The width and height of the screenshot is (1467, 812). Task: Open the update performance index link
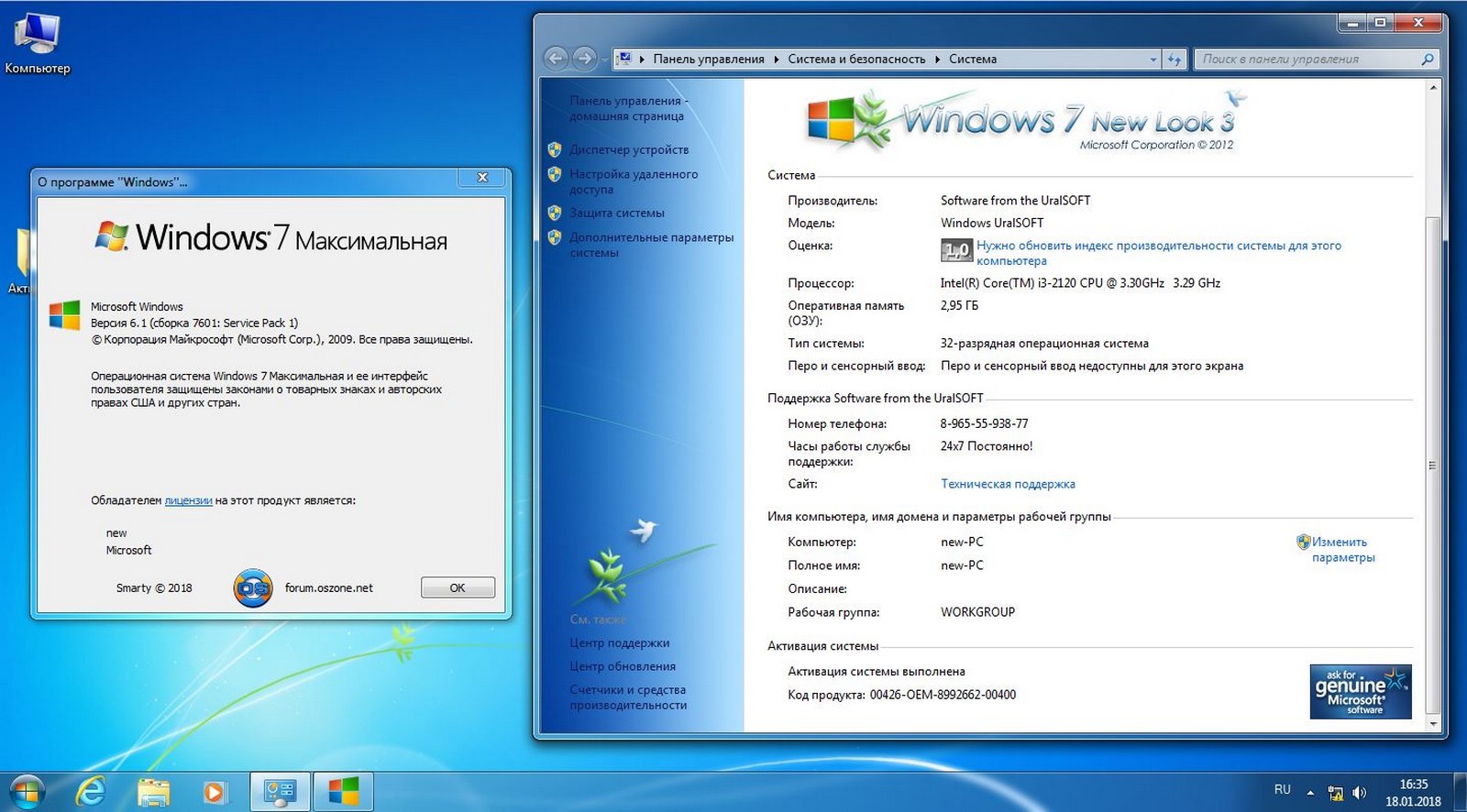click(1159, 253)
